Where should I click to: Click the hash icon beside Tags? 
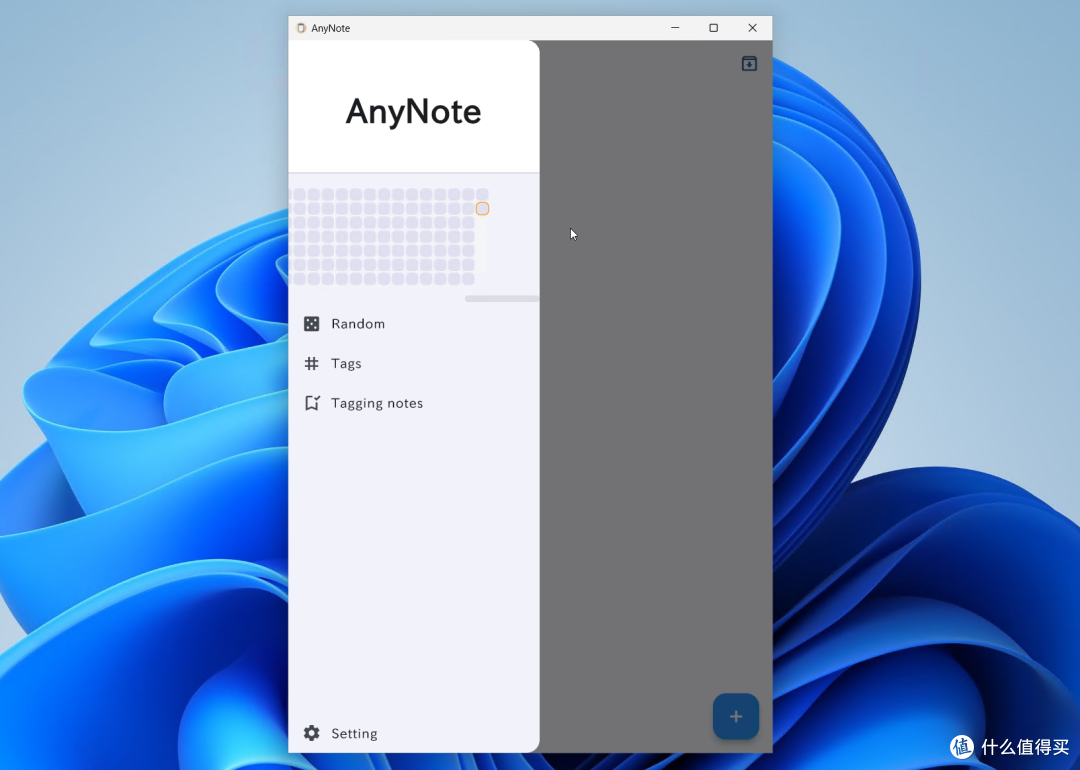click(x=311, y=364)
